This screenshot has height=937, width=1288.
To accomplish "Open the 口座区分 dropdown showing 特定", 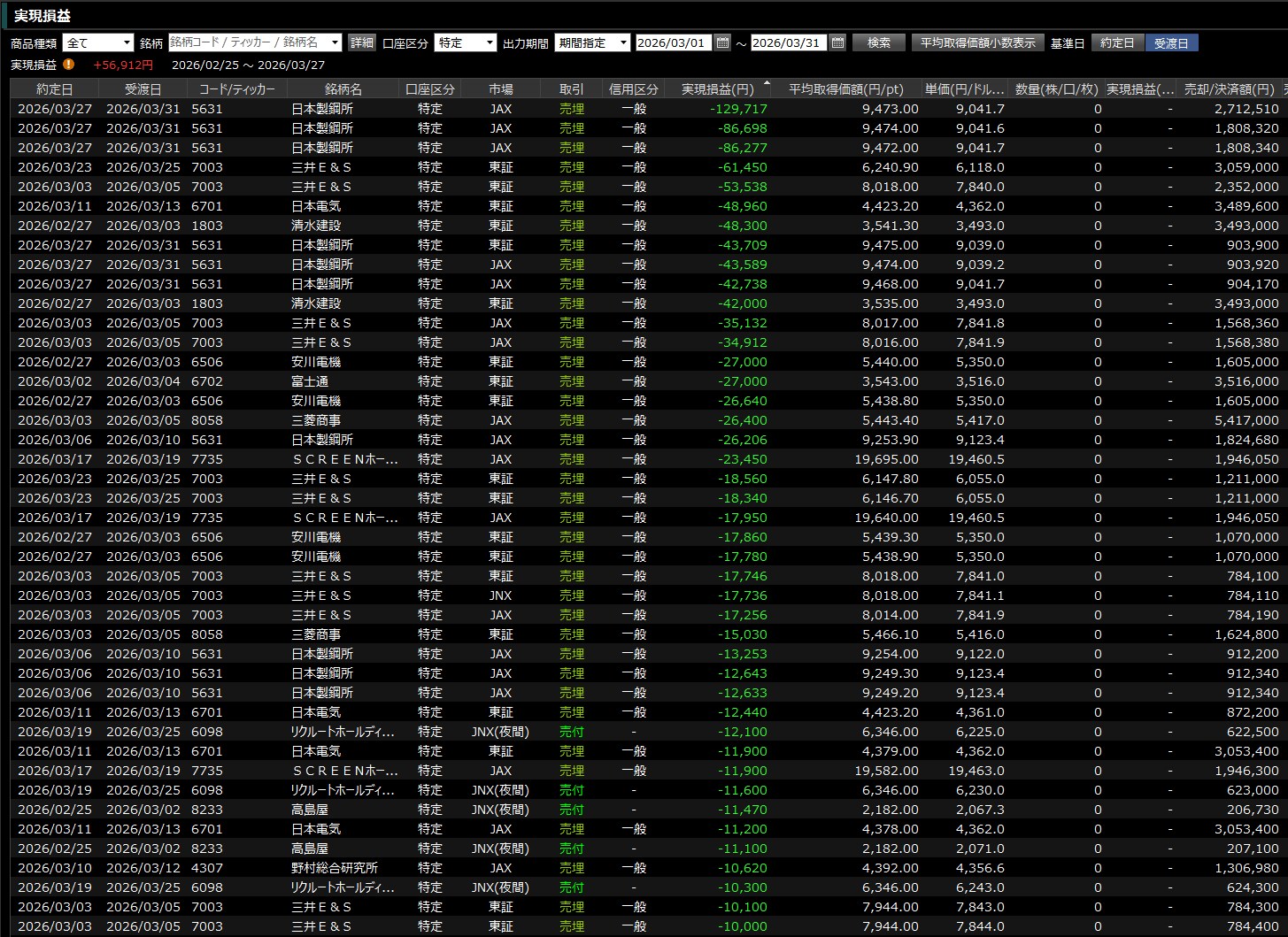I will pos(490,42).
